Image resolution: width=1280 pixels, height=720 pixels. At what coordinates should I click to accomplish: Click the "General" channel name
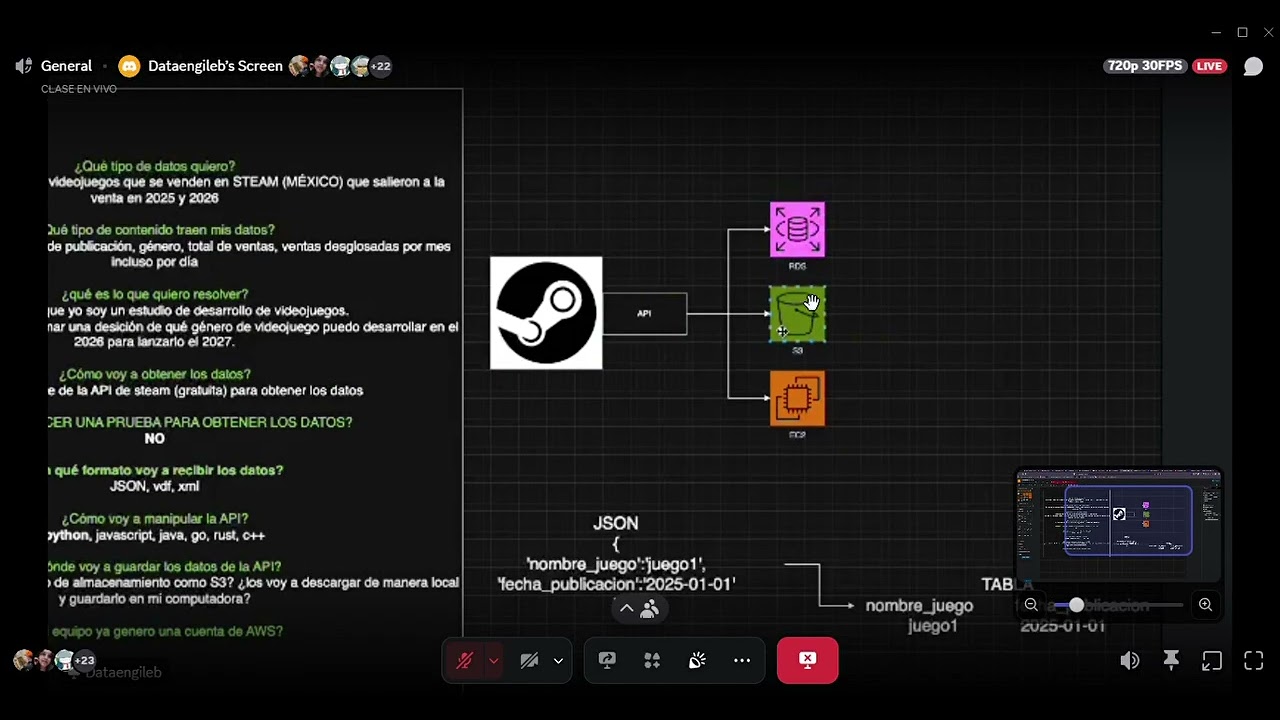(66, 66)
